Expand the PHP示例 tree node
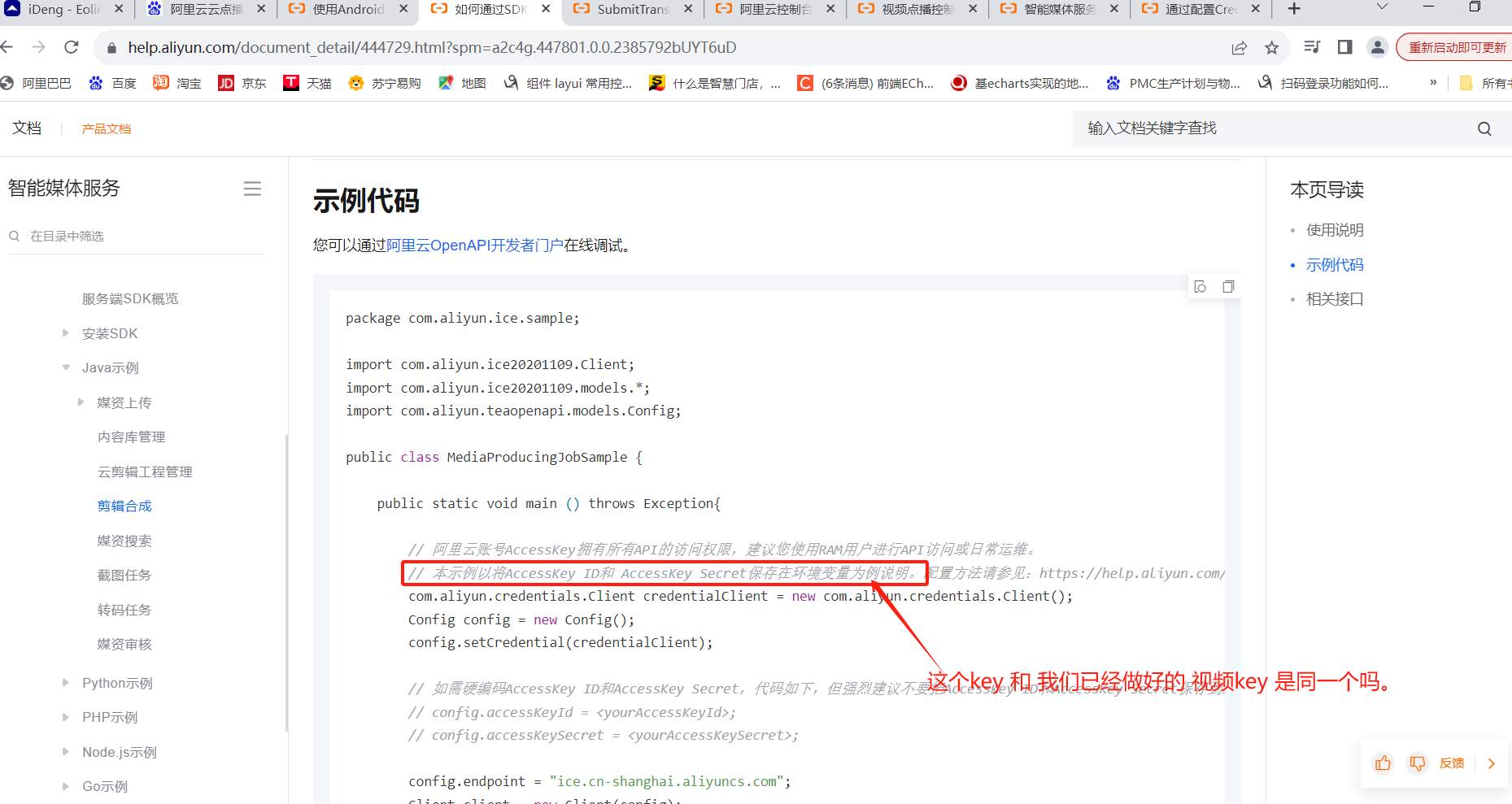Viewport: 1512px width, 804px height. (x=66, y=717)
